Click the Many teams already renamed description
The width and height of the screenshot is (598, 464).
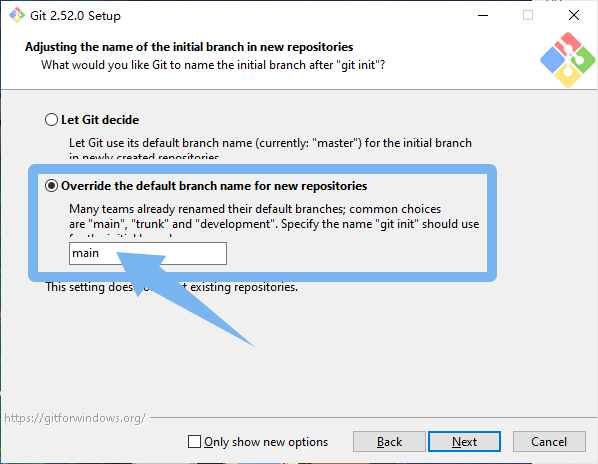[274, 219]
